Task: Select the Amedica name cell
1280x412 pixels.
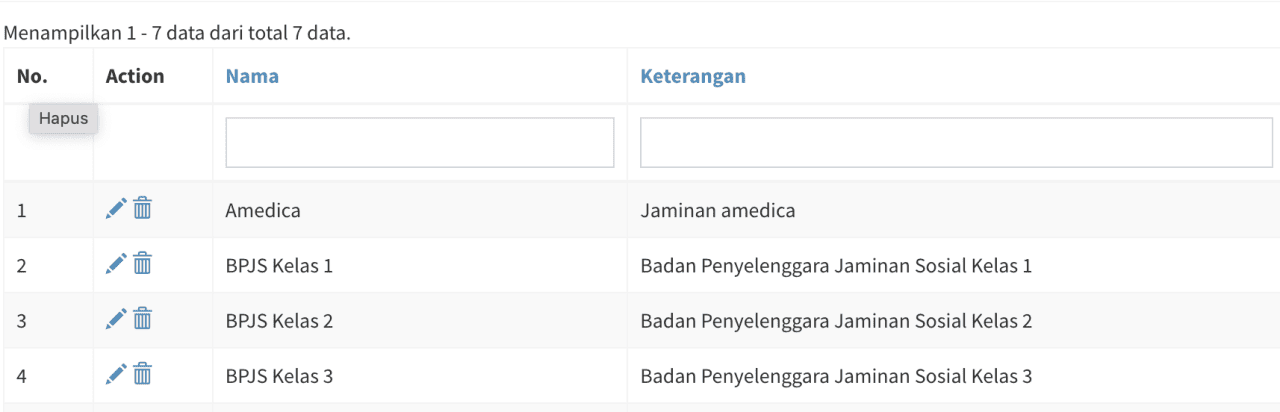Action: point(263,211)
